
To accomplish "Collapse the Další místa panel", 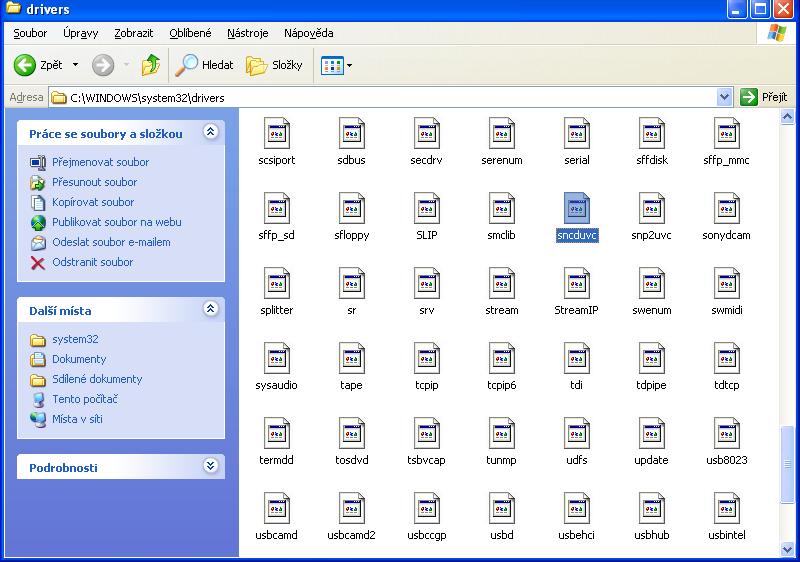I will click(x=210, y=310).
